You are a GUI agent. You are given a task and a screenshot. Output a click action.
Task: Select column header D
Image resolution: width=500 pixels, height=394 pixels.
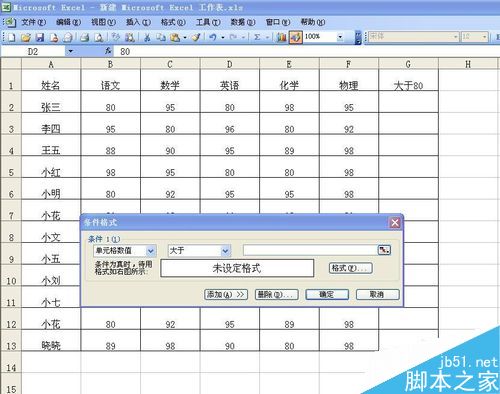click(230, 64)
